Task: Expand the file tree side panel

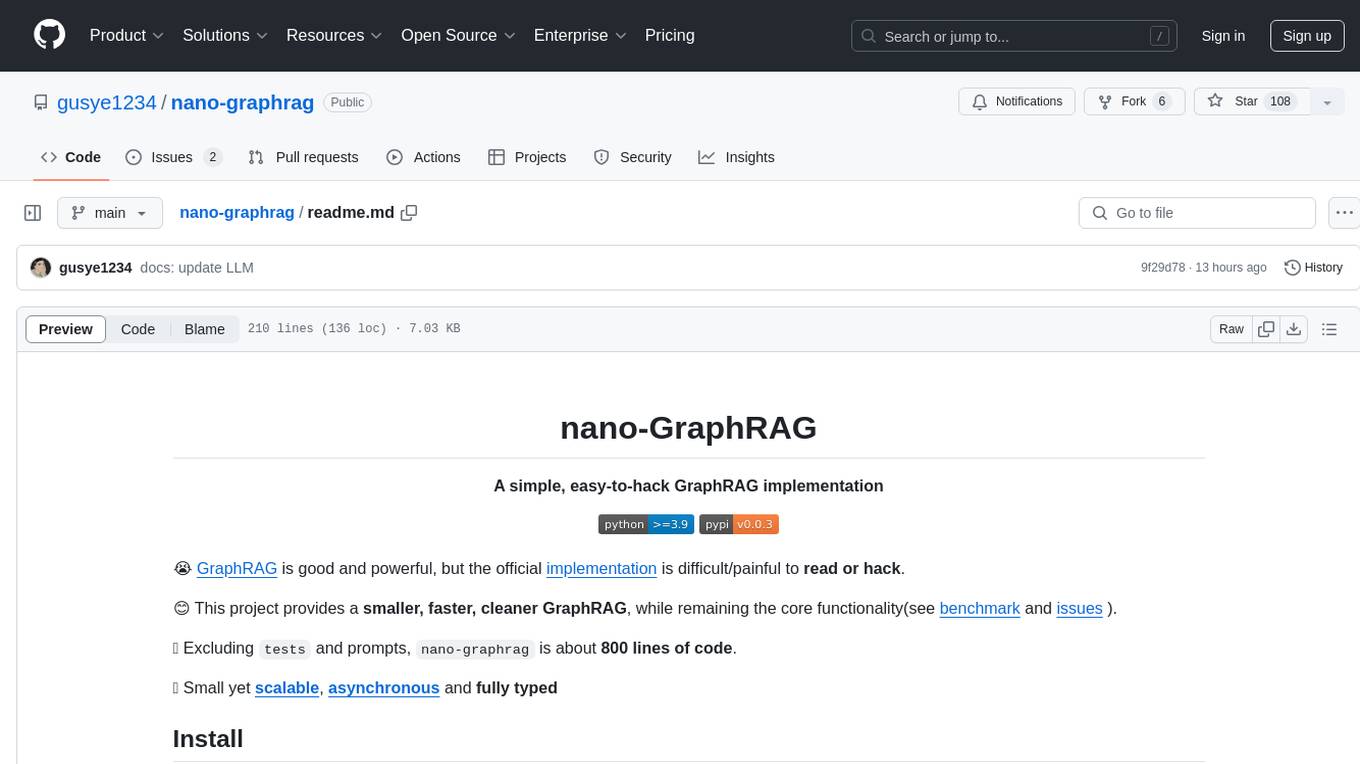Action: coord(33,213)
